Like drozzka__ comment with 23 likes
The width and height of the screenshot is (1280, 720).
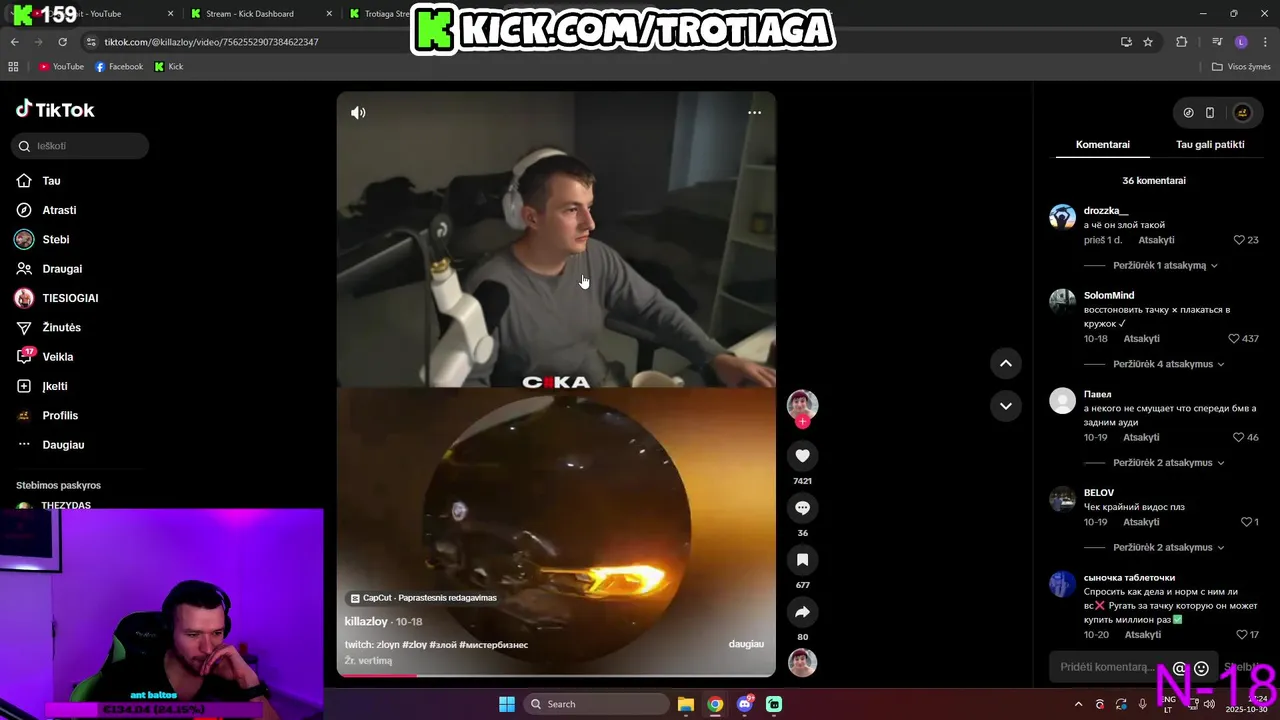(1239, 240)
